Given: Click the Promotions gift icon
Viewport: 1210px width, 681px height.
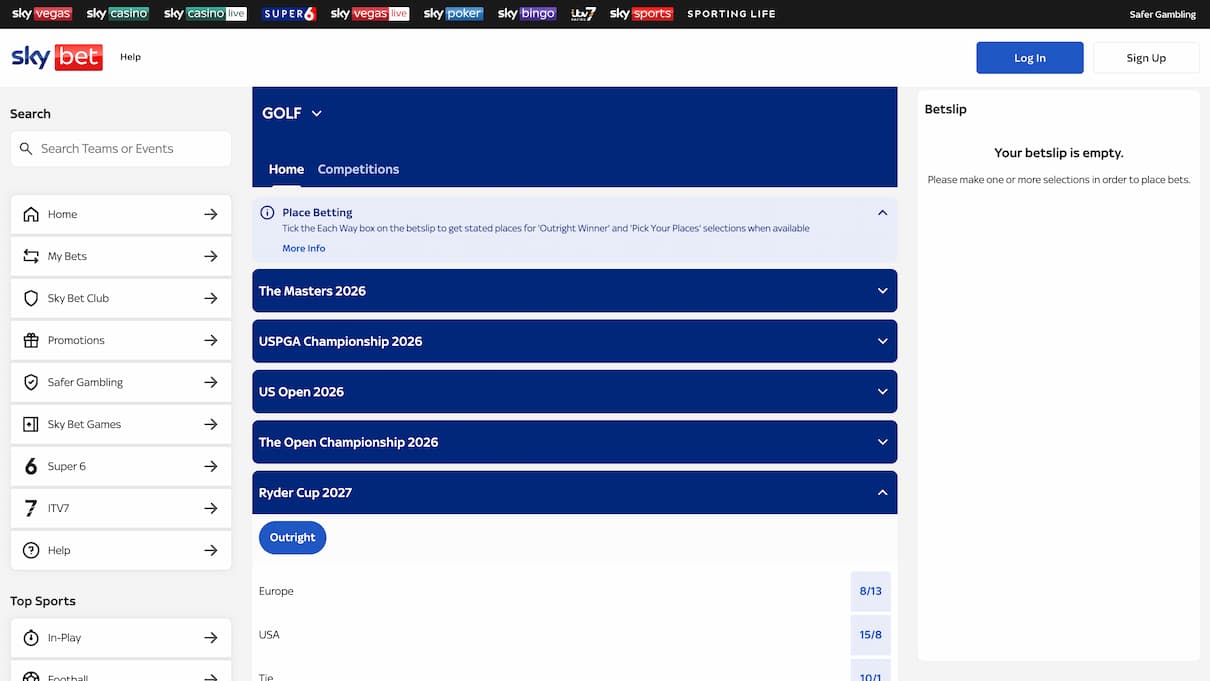Looking at the screenshot, I should tap(30, 340).
